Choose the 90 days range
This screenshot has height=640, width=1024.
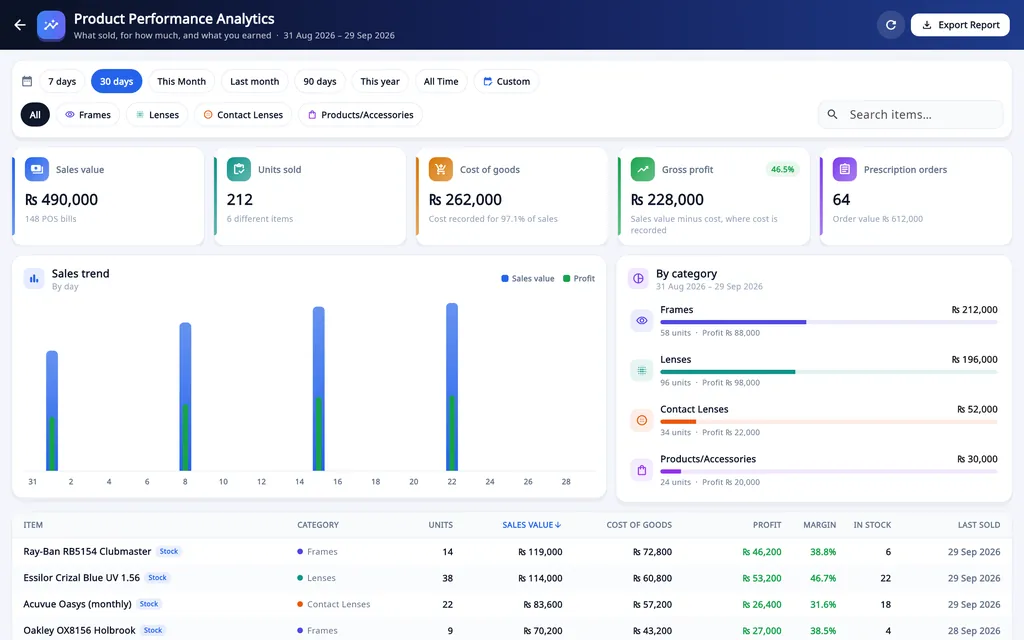pos(320,81)
